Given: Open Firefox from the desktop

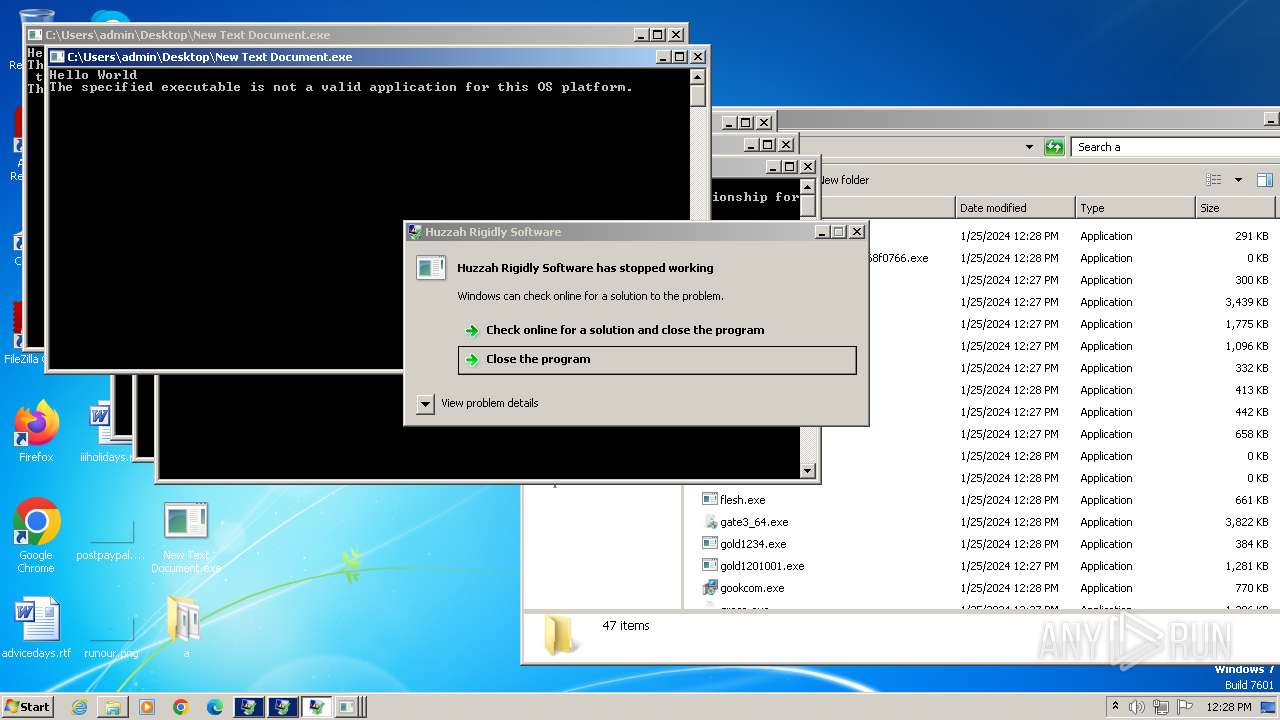Looking at the screenshot, I should click(36, 432).
